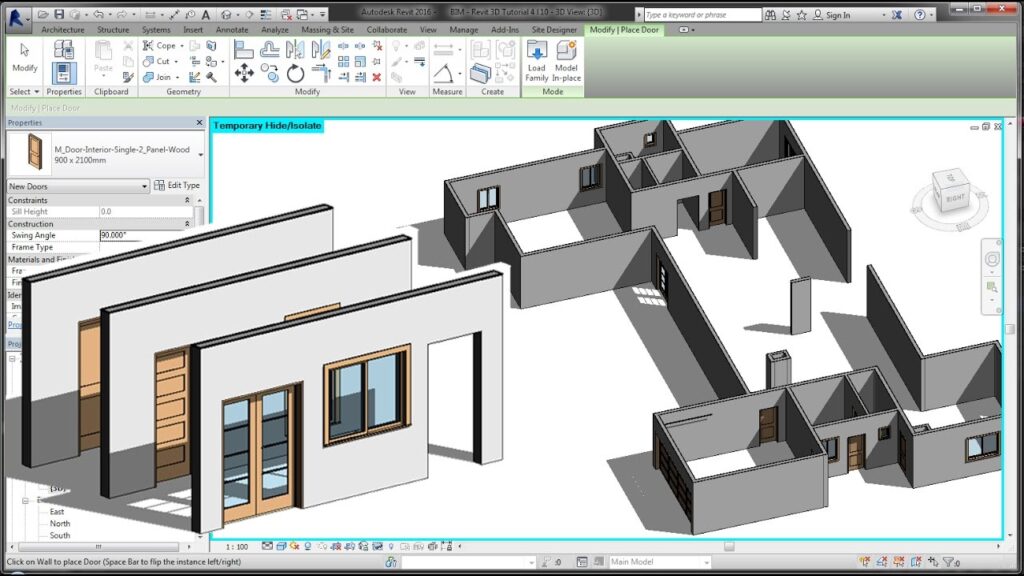Collapse the Constraints section

point(187,200)
